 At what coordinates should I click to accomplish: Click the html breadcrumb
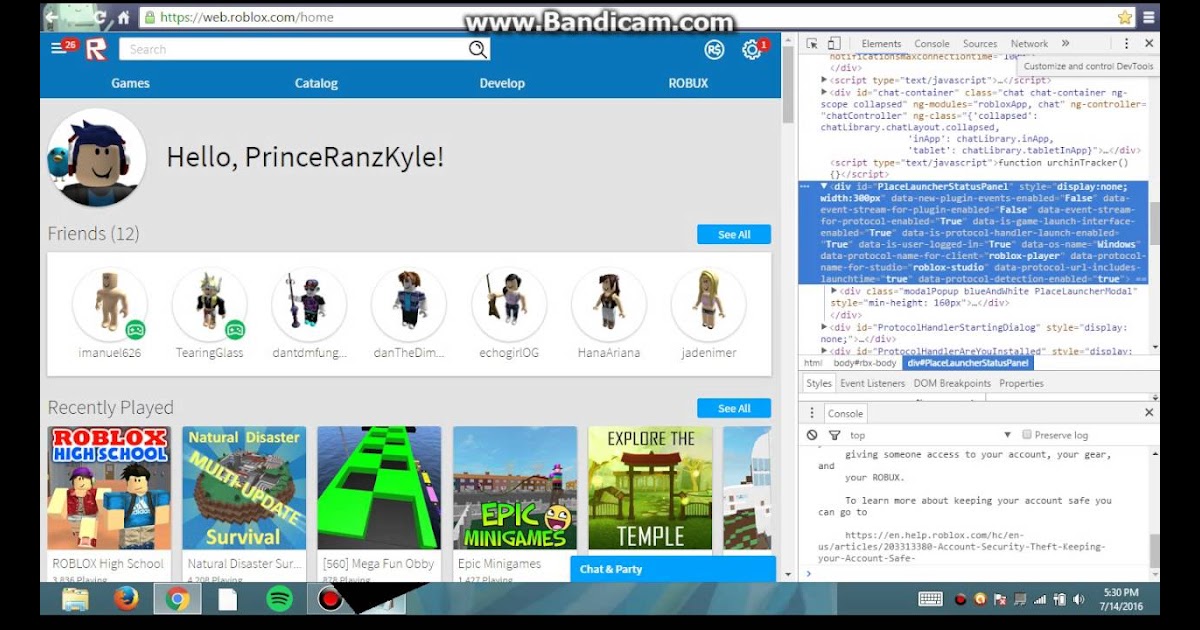(813, 363)
